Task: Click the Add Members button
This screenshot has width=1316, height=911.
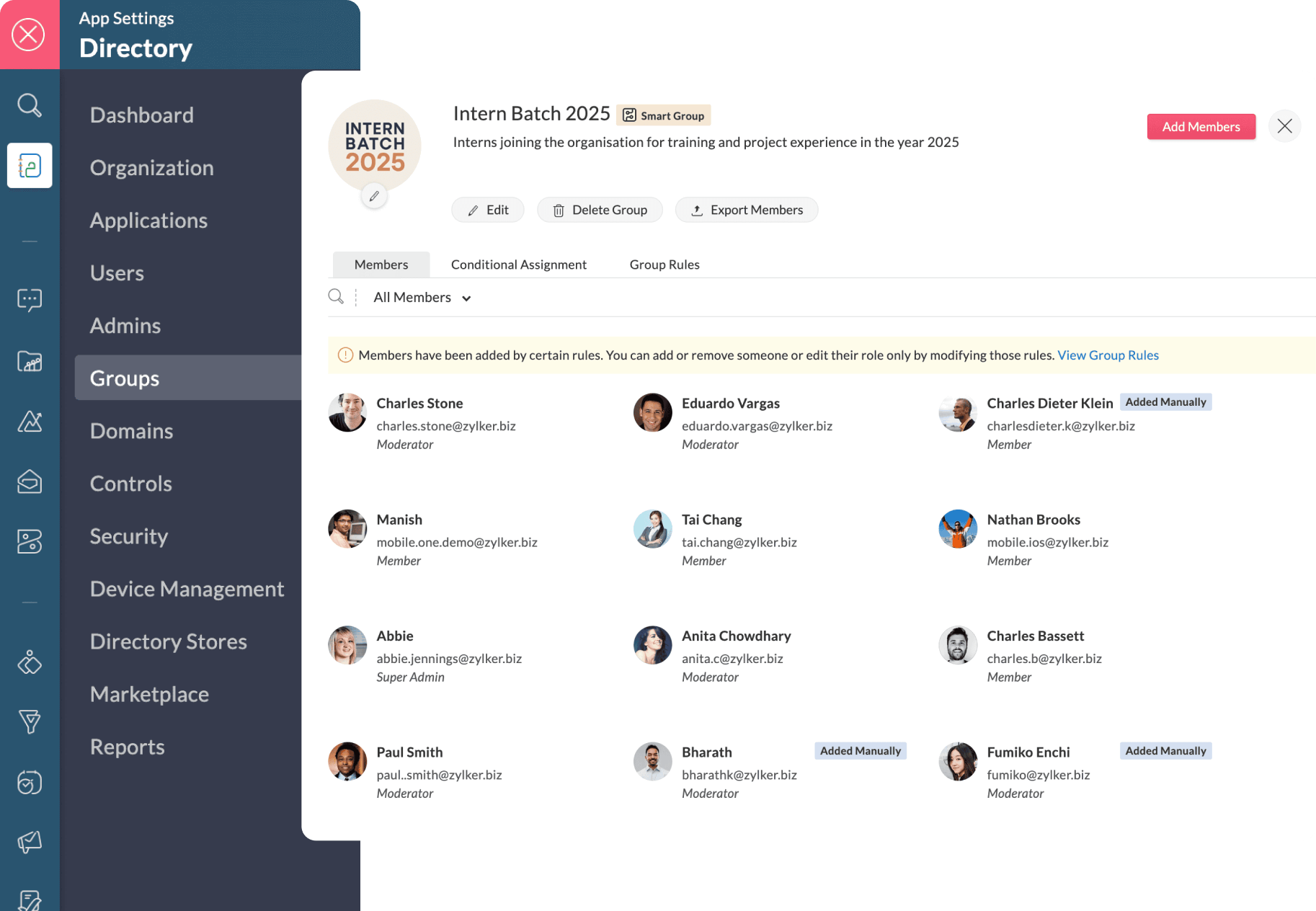Action: [x=1201, y=126]
